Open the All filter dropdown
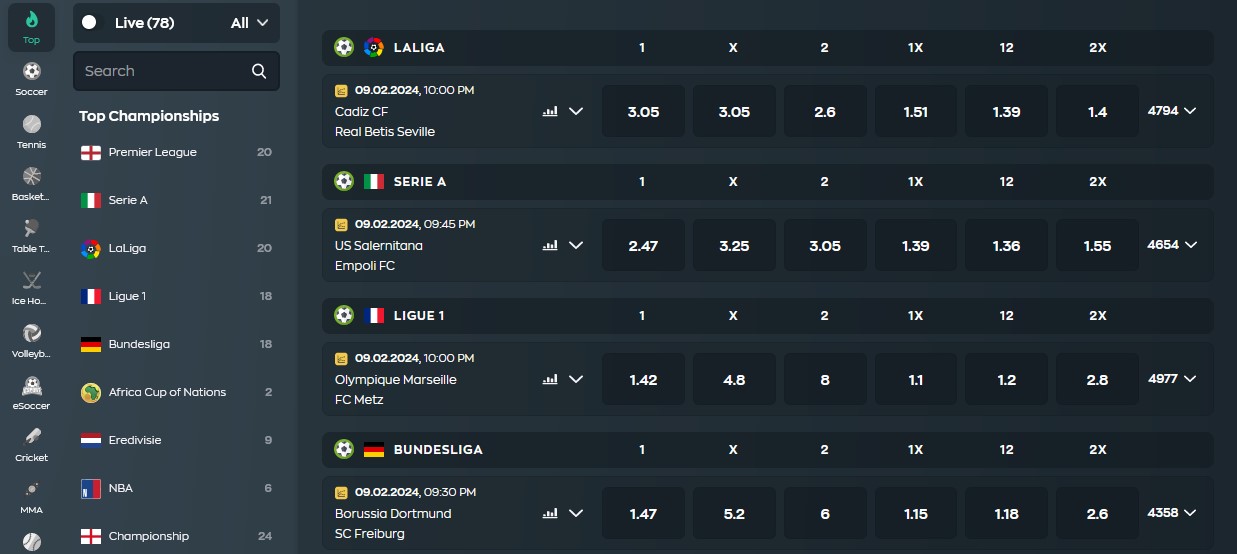 [x=250, y=23]
